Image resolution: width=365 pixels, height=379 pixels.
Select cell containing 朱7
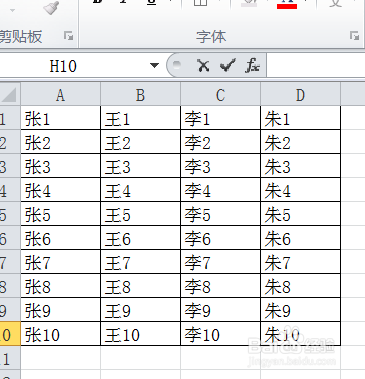(x=300, y=262)
